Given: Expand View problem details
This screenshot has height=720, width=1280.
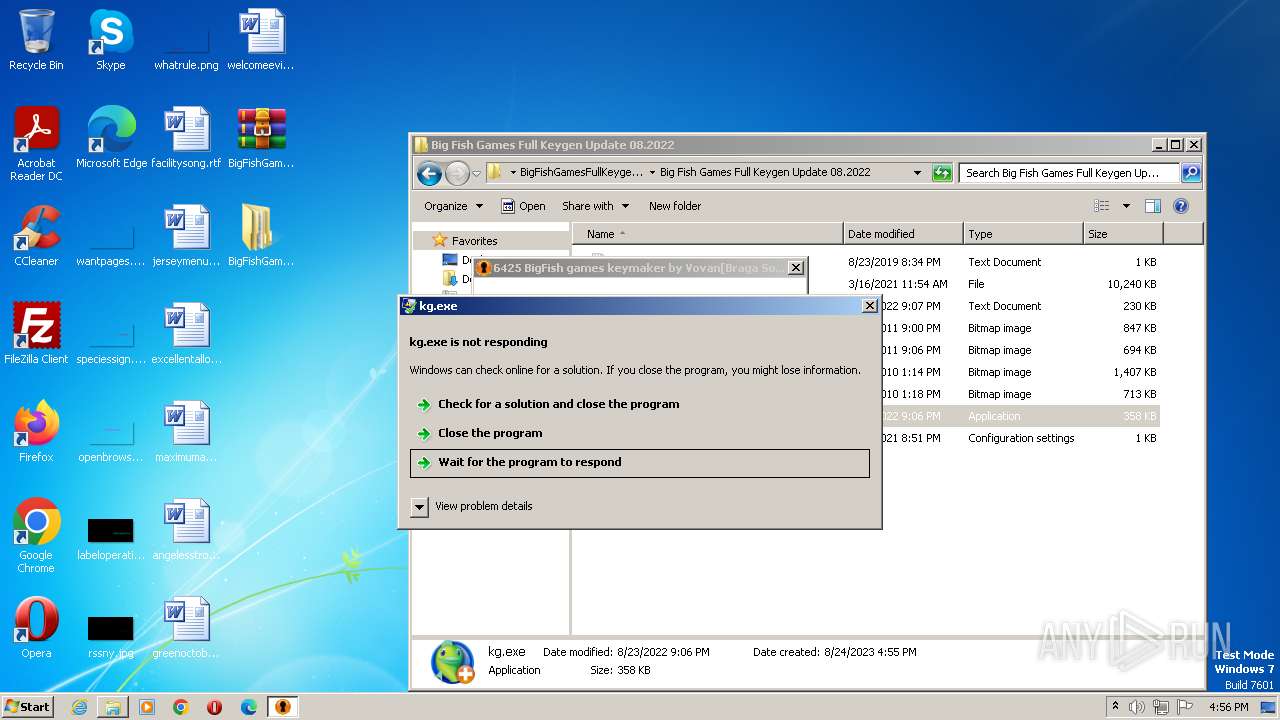Looking at the screenshot, I should 471,507.
